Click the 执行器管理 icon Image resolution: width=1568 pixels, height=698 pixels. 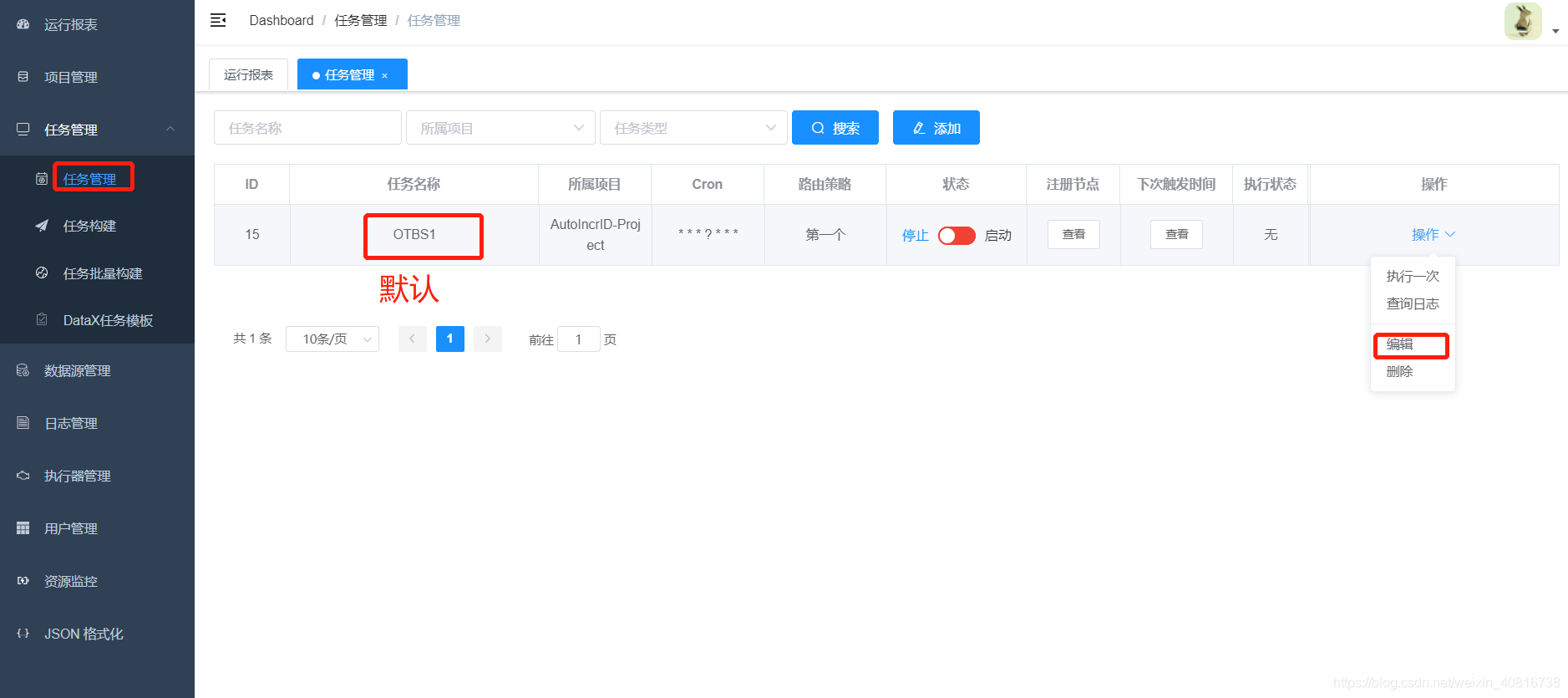coord(23,476)
